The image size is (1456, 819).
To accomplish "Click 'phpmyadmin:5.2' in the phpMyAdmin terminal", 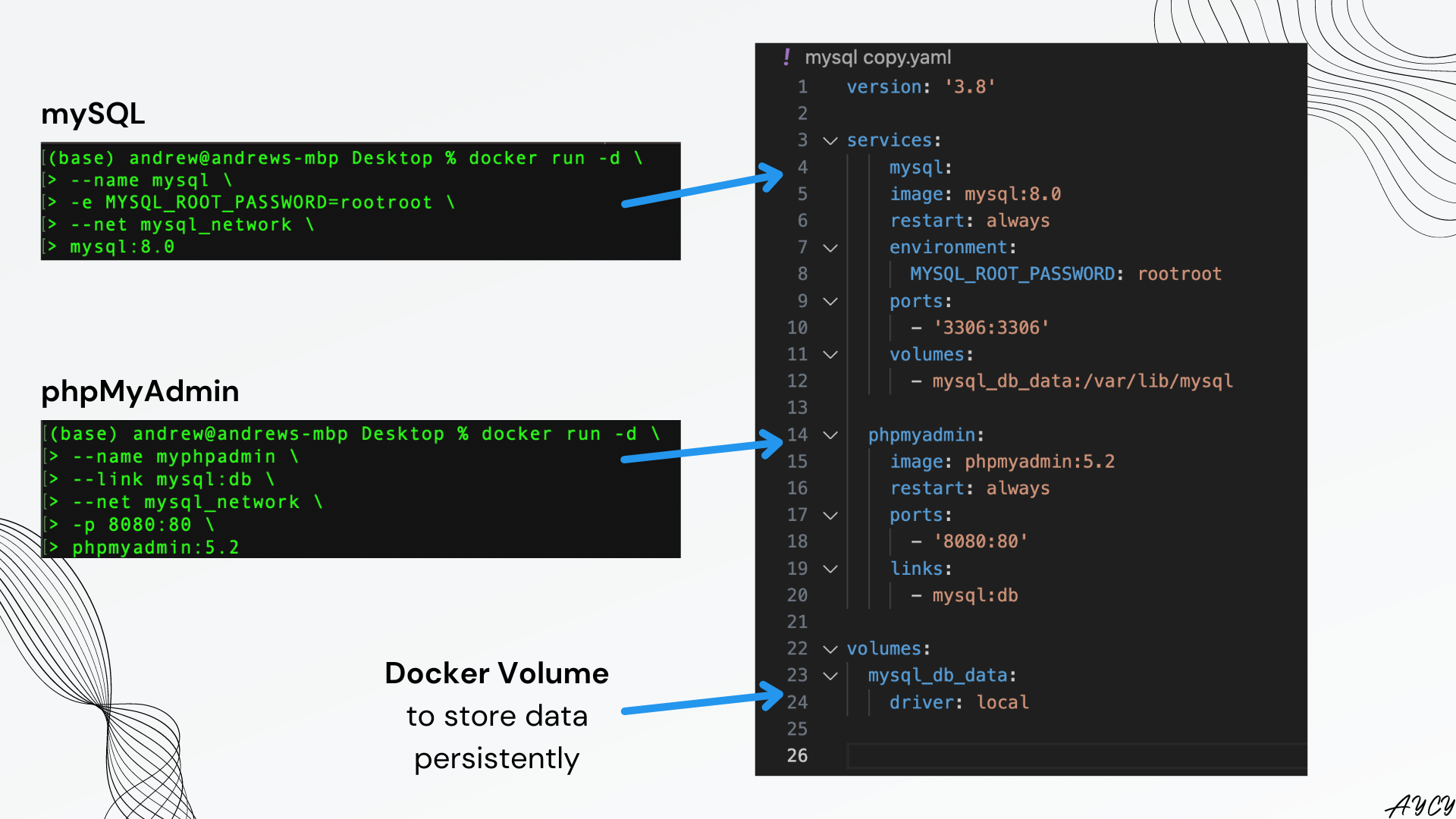I will click(x=156, y=548).
